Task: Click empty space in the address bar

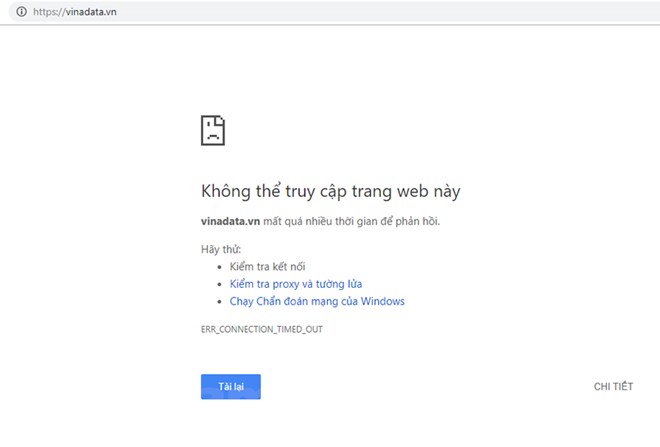Action: 379,11
